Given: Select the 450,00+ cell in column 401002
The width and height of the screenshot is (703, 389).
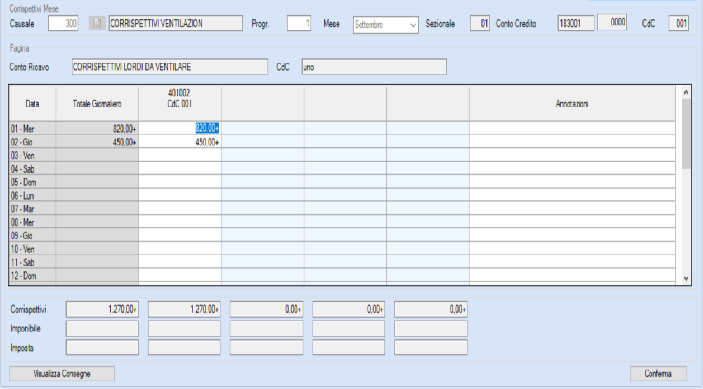Looking at the screenshot, I should click(x=180, y=142).
